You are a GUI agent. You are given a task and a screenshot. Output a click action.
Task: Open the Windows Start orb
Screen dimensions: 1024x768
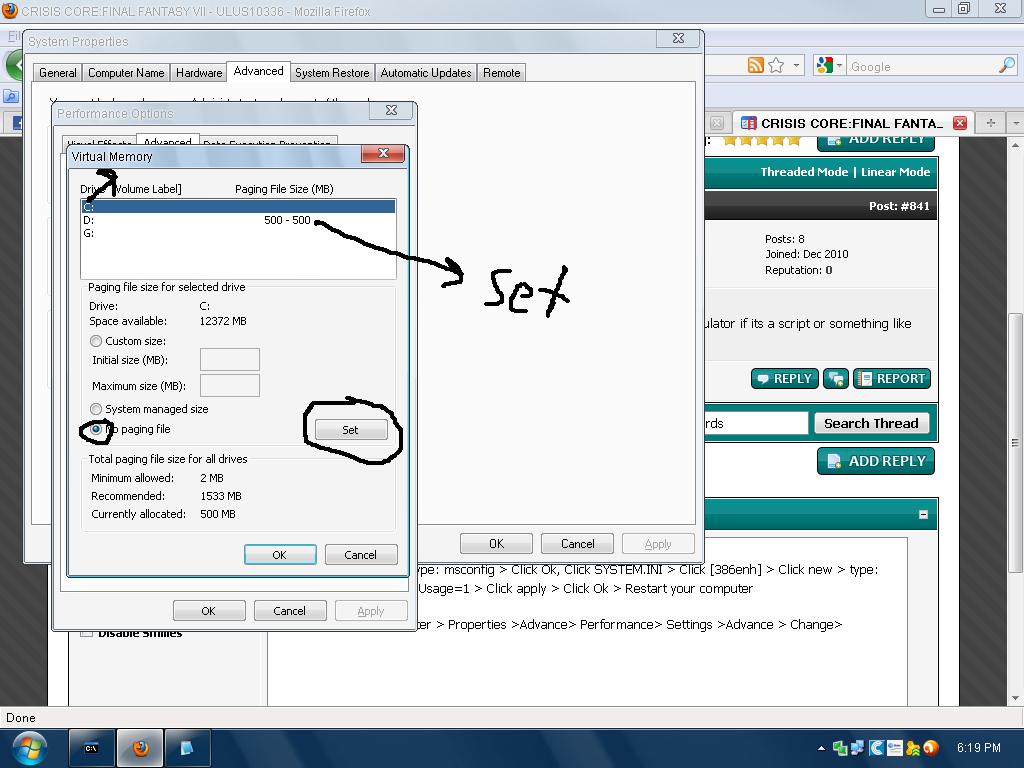[x=28, y=748]
